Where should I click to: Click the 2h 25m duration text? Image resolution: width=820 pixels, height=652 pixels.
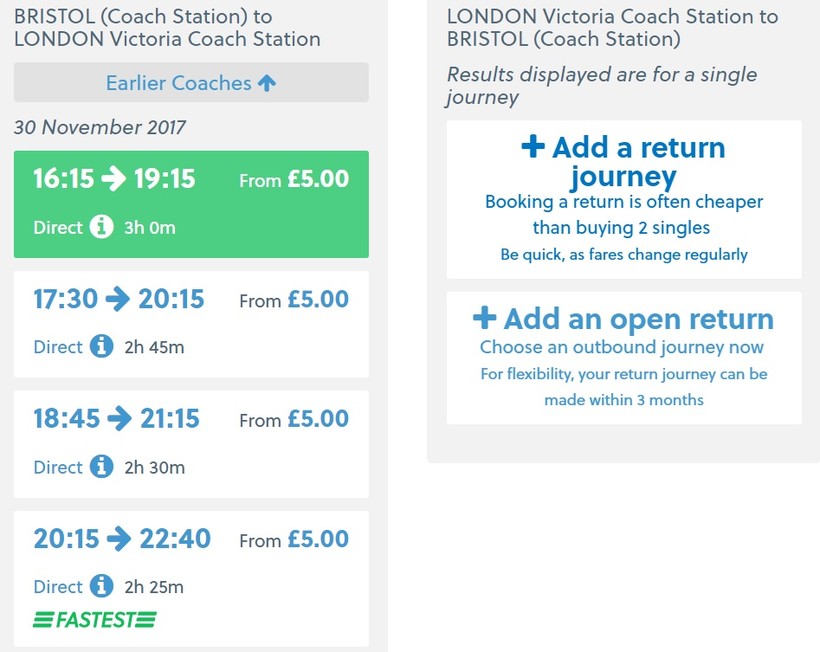(153, 587)
